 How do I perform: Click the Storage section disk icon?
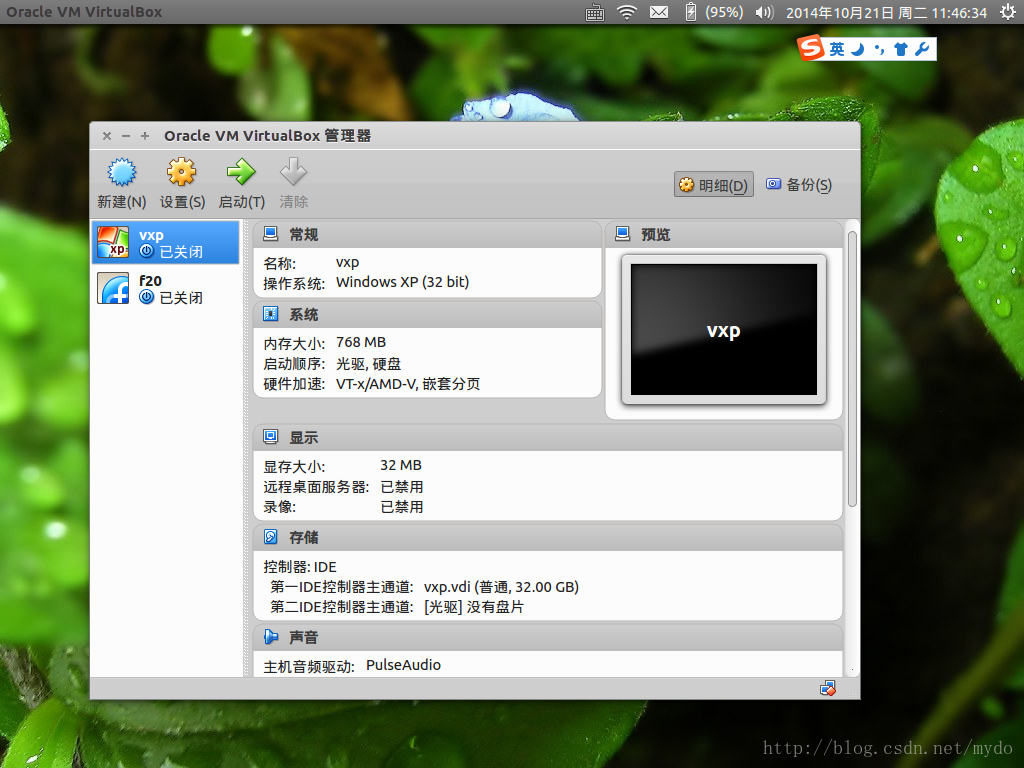(x=270, y=537)
